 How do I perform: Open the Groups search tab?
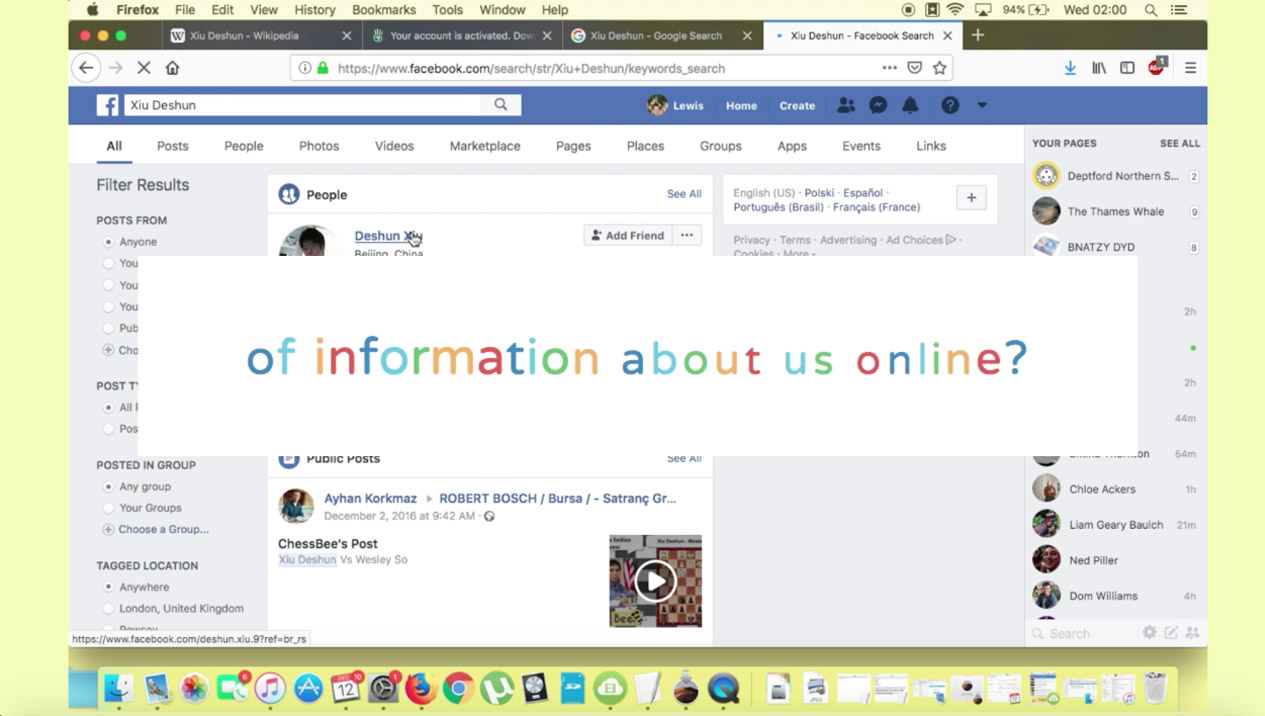[721, 146]
